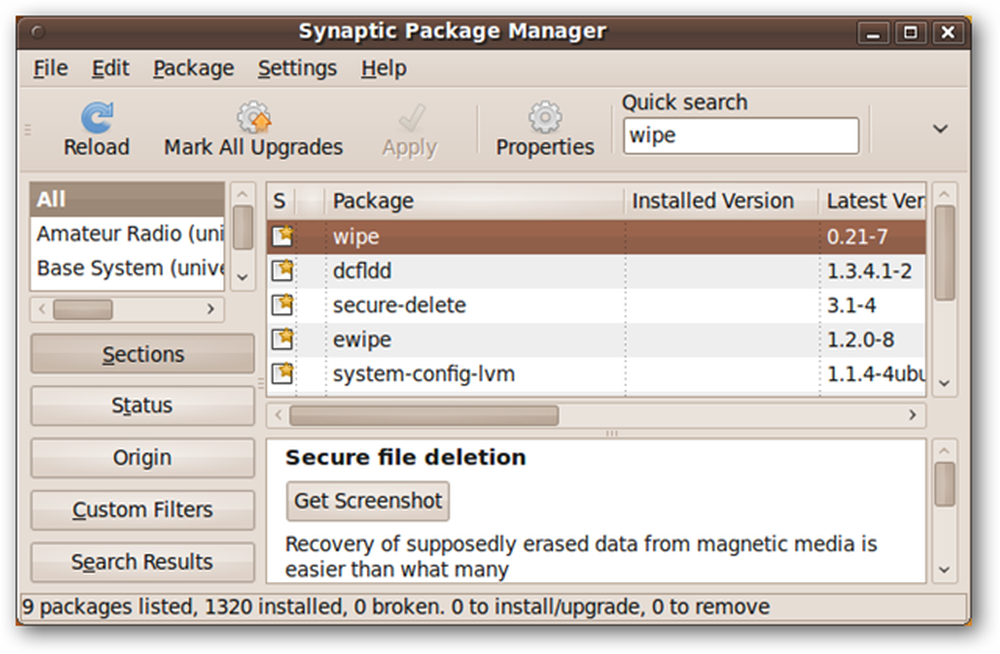
Task: Click left arrow of package list horizontal scrollbar
Action: (278, 415)
